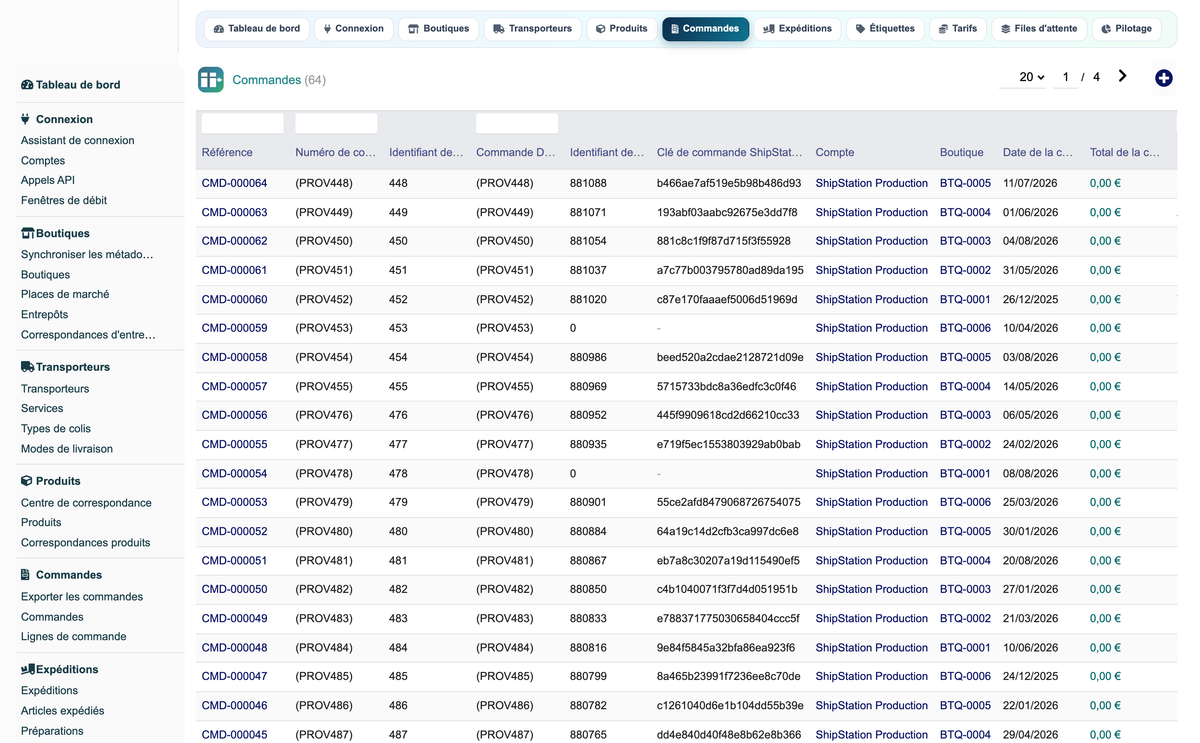This screenshot has width=1200, height=743.
Task: Go to next page with chevron arrow
Action: [1123, 76]
